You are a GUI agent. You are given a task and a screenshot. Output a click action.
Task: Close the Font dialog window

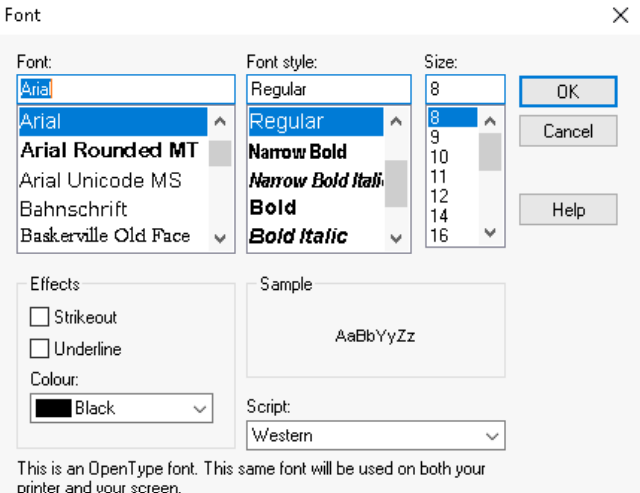(x=619, y=16)
